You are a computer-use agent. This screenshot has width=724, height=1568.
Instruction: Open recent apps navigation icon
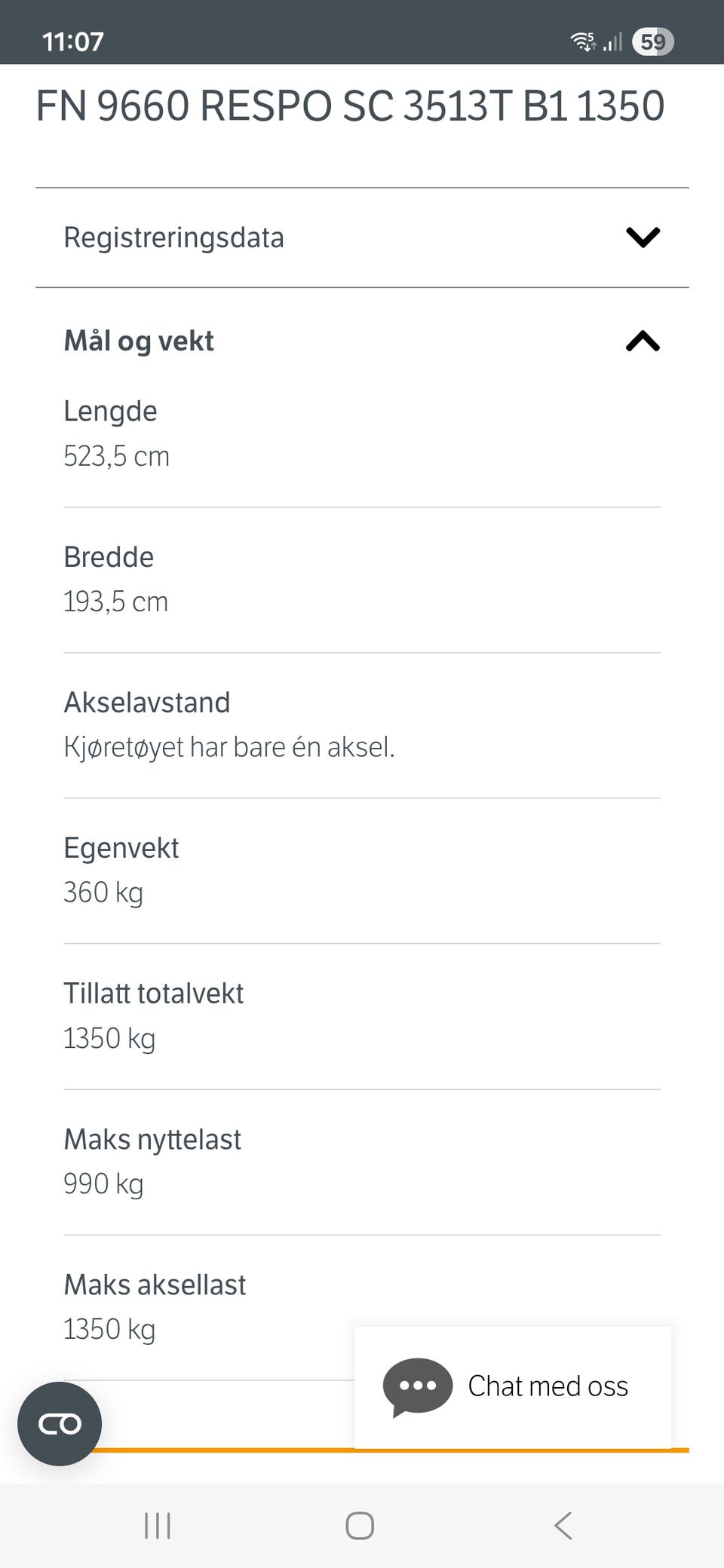tap(158, 1526)
